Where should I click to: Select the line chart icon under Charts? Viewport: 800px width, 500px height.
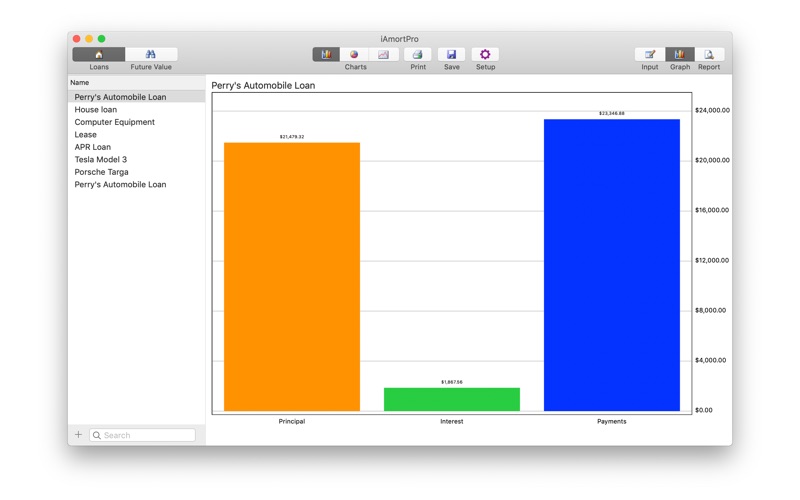383,54
